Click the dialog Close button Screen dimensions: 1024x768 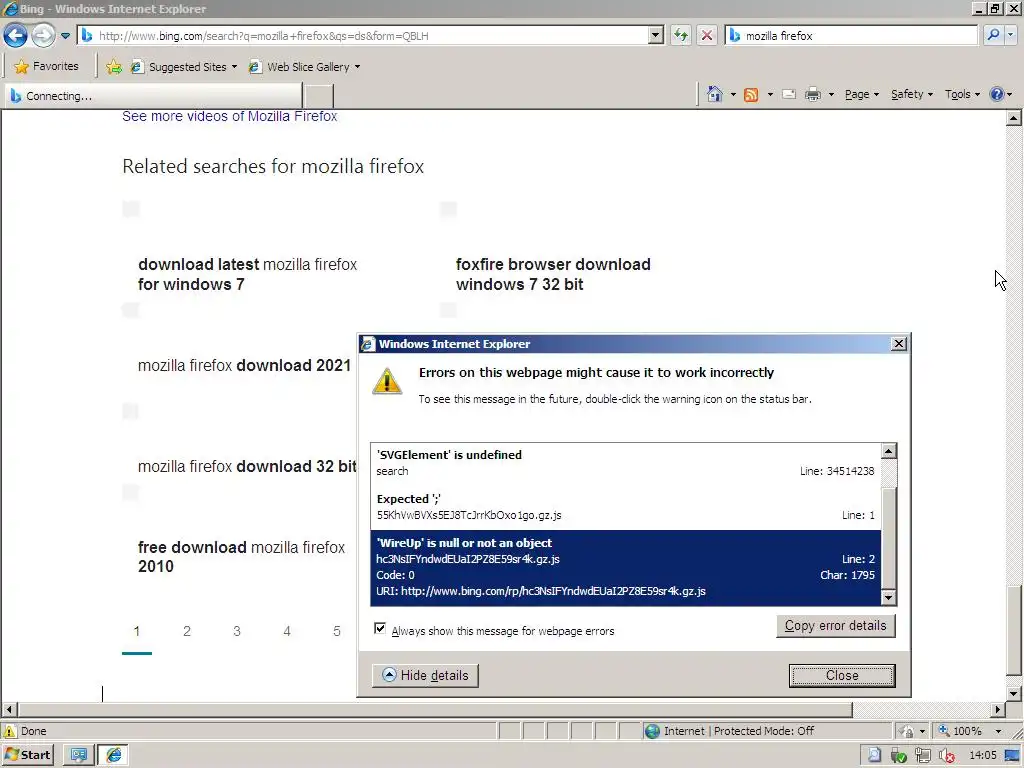click(x=842, y=675)
